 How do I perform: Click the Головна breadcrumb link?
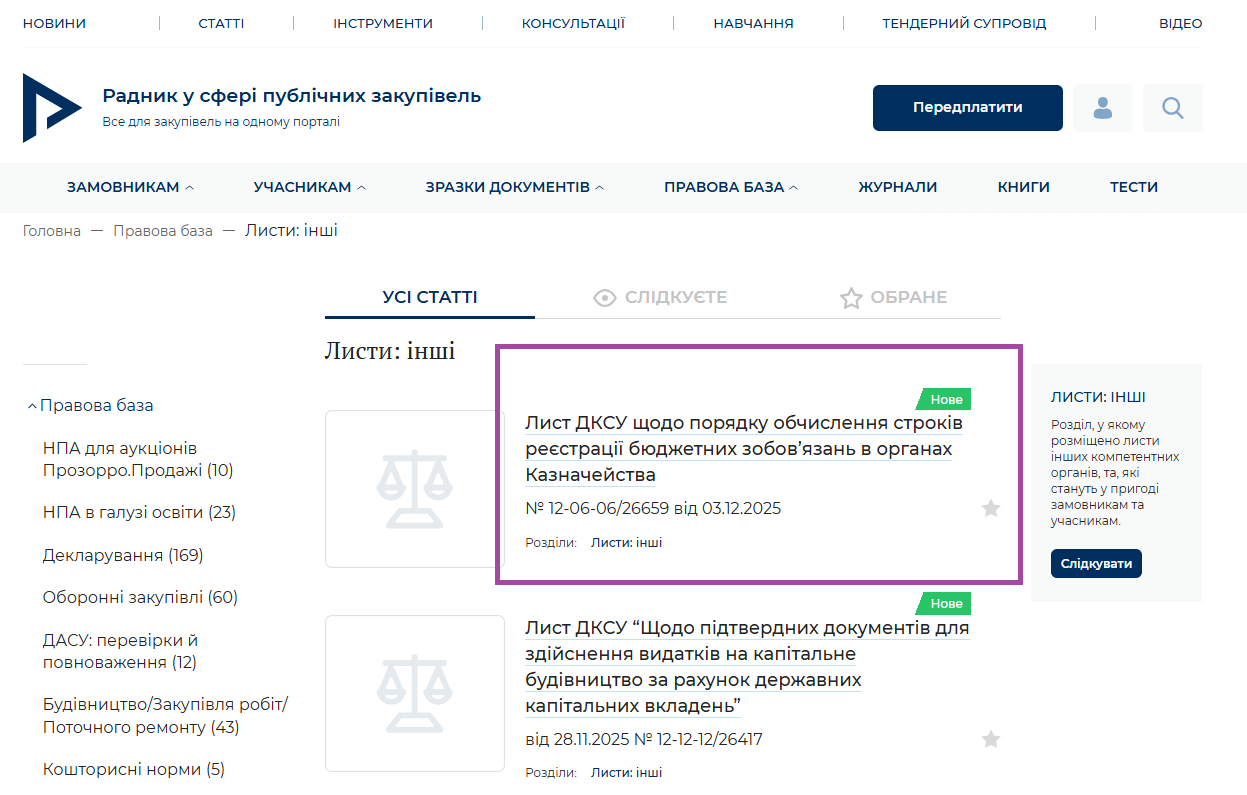coord(52,231)
